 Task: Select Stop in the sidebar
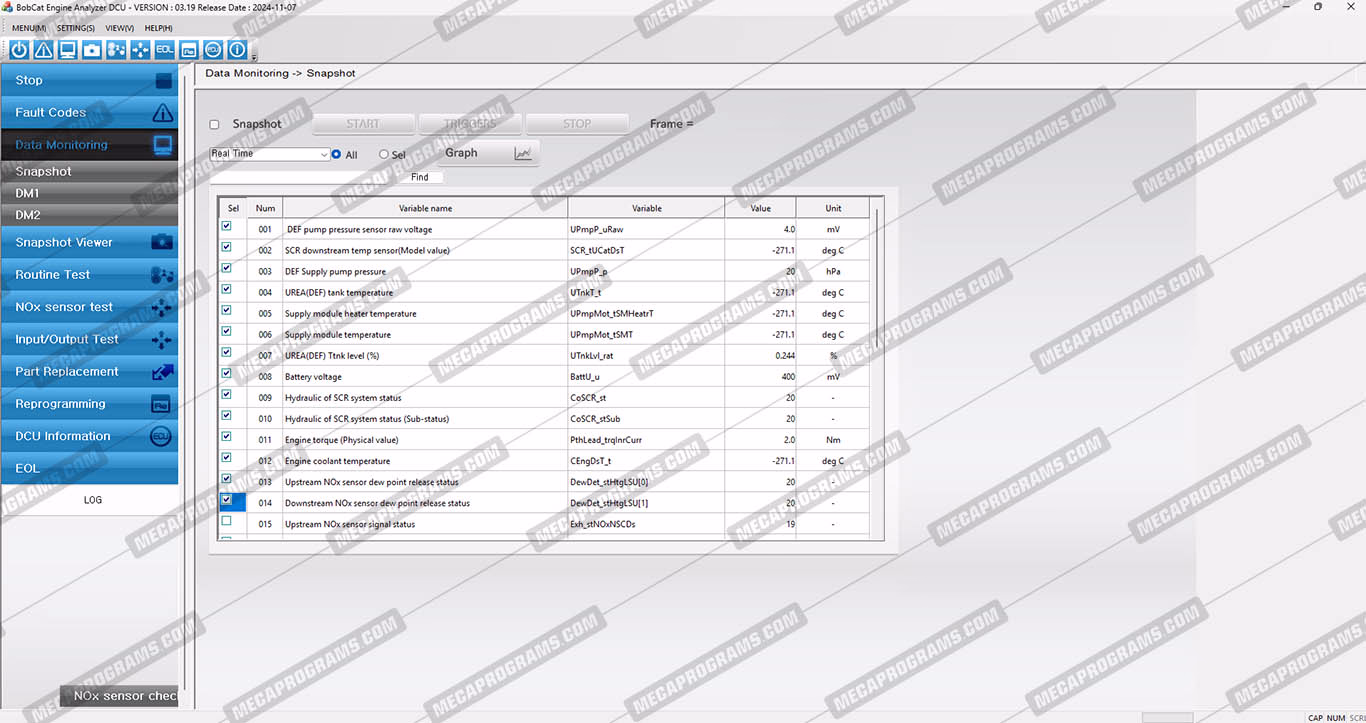pyautogui.click(x=89, y=81)
